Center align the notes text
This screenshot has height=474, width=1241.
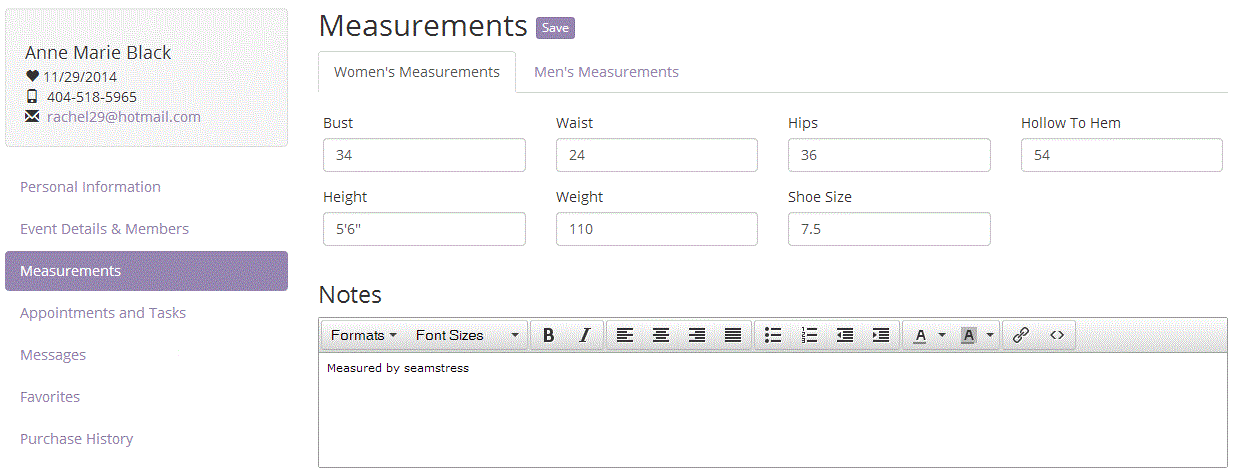click(661, 335)
